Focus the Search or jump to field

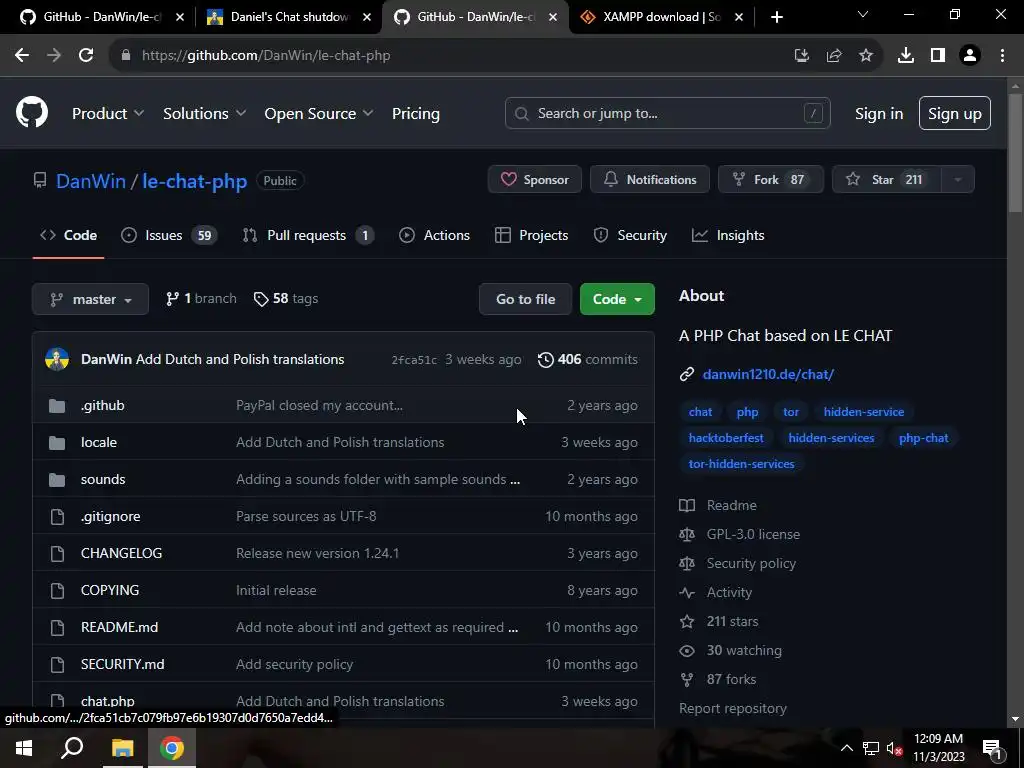click(667, 113)
